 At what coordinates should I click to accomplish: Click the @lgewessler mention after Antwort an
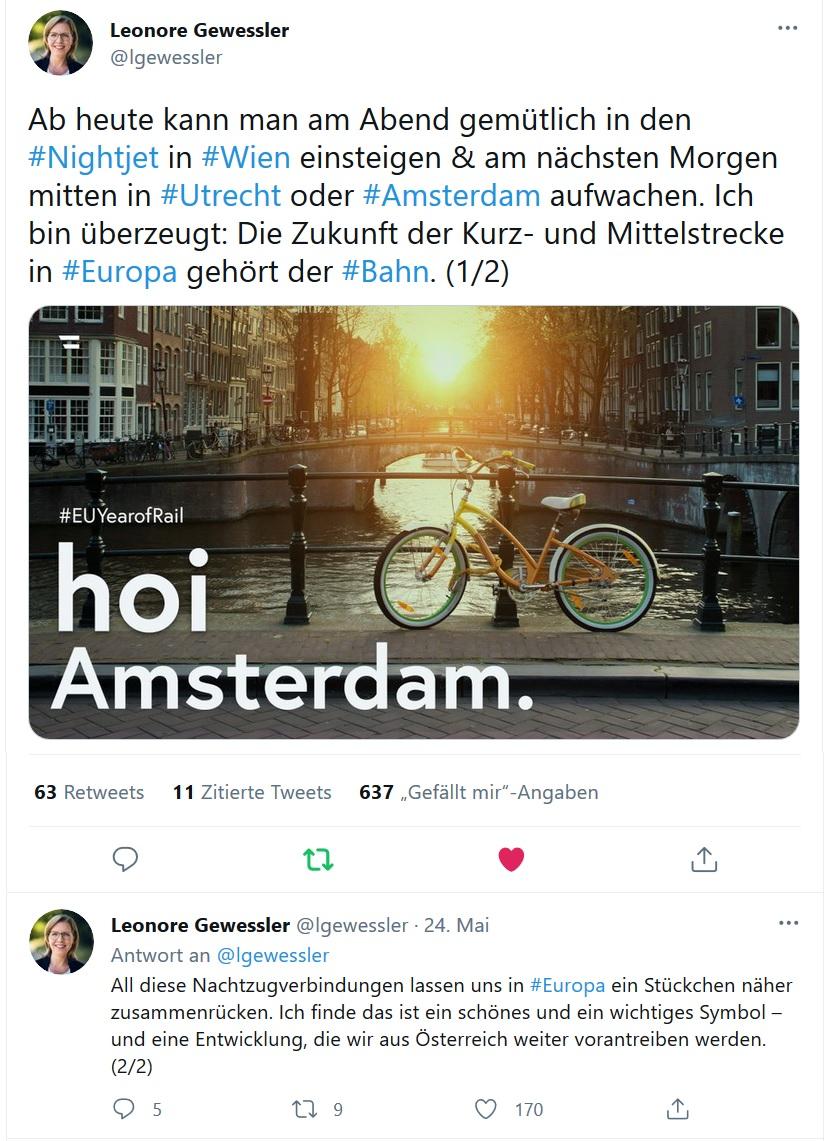[x=273, y=955]
